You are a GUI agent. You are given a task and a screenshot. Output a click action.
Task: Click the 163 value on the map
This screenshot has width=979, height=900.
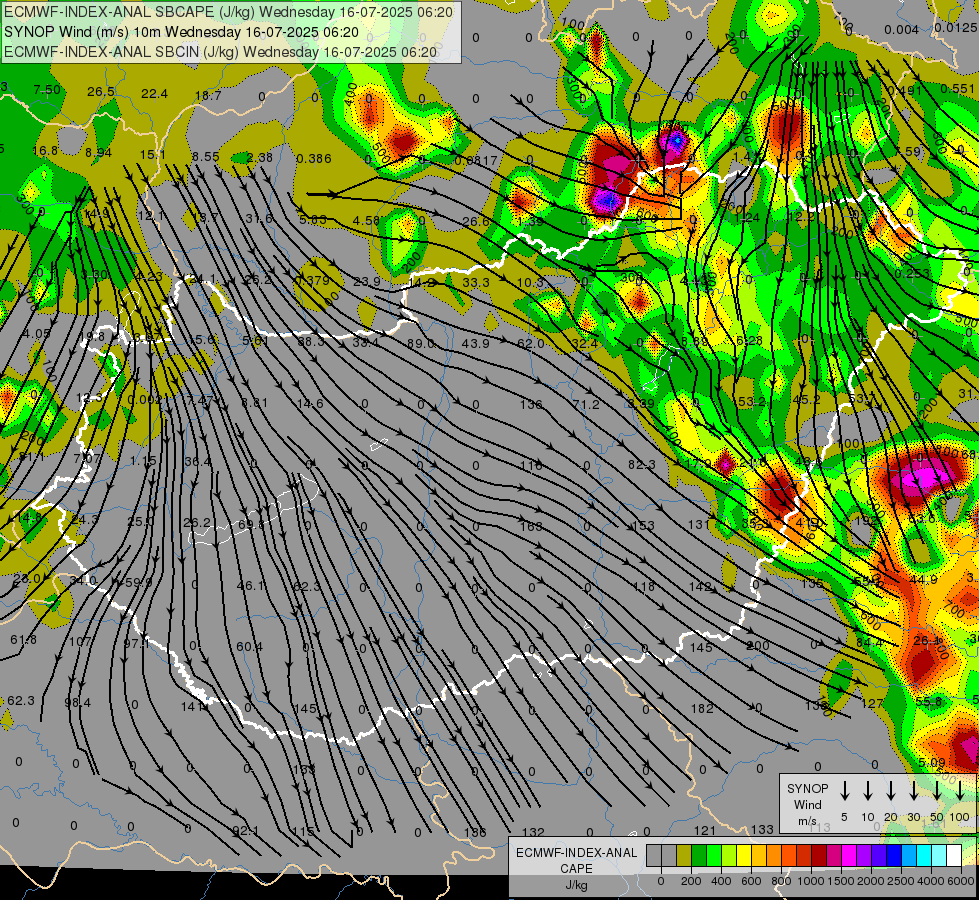coord(531,527)
